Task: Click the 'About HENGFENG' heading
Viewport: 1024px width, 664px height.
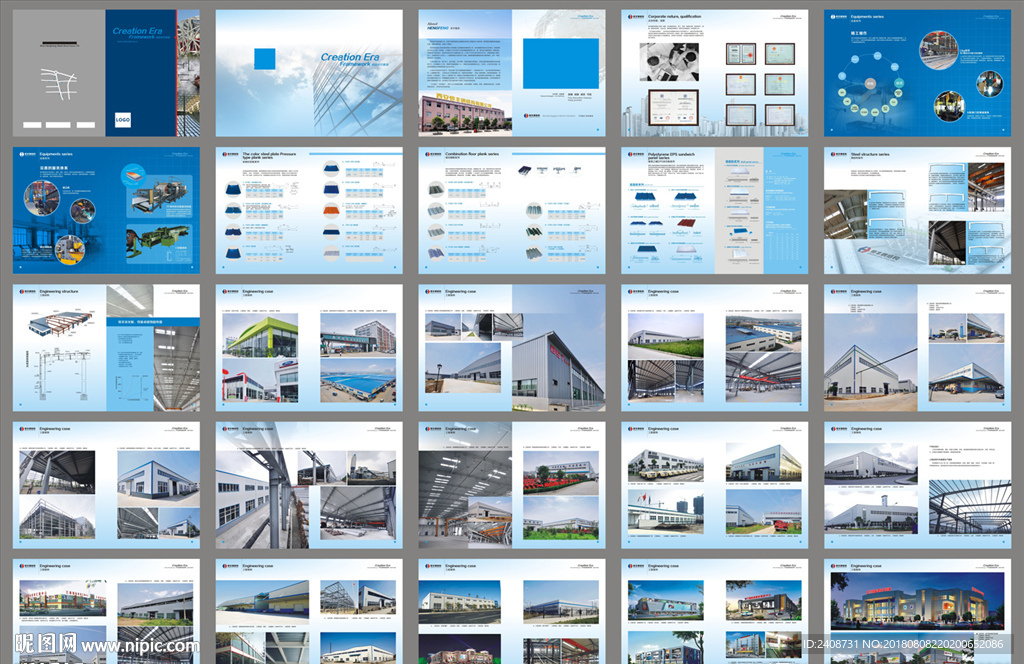Action: 439,25
